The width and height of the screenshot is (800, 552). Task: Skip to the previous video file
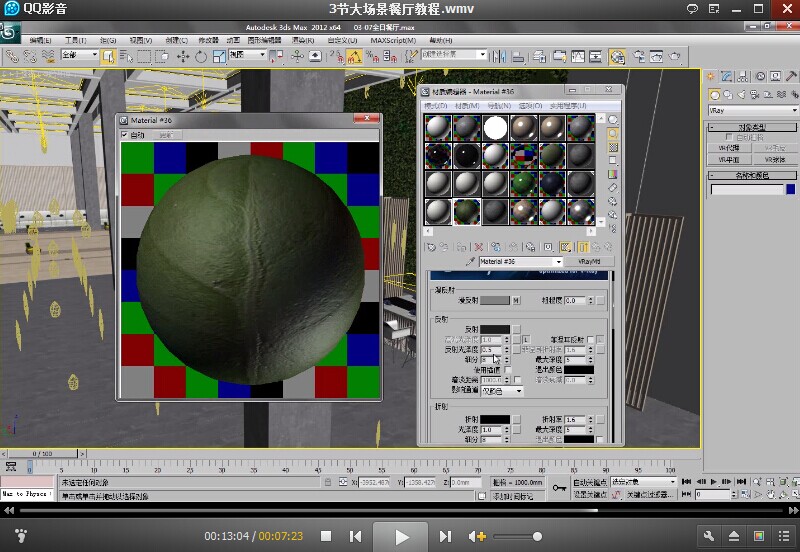click(356, 536)
